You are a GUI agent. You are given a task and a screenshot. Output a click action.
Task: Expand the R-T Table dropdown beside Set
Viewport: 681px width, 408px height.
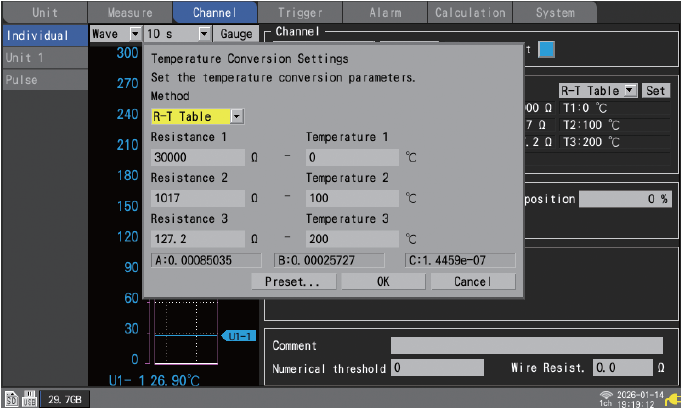(x=629, y=90)
